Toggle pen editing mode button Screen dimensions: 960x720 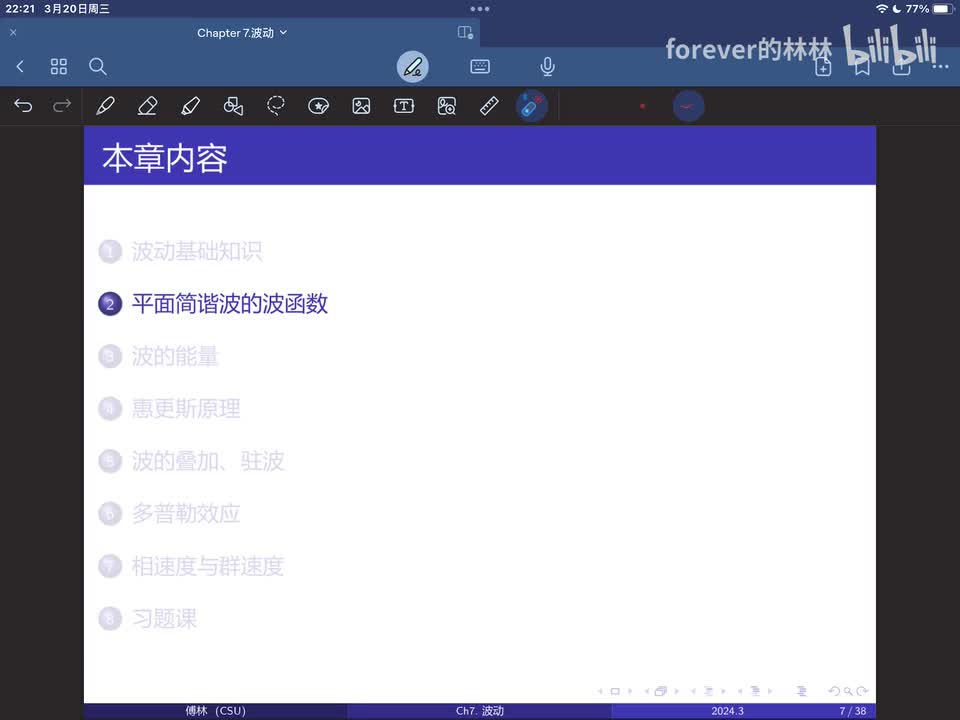[x=413, y=66]
